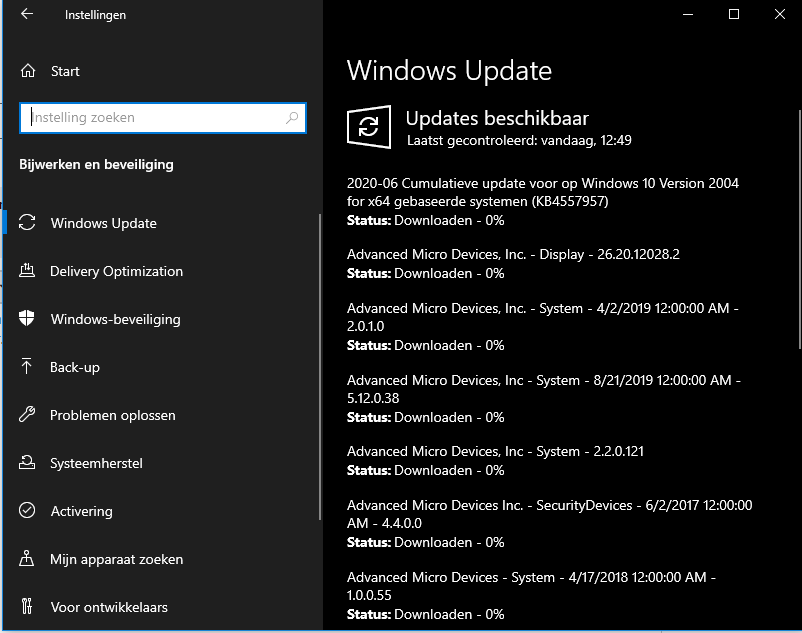Maximize the Instellingen window

point(733,14)
